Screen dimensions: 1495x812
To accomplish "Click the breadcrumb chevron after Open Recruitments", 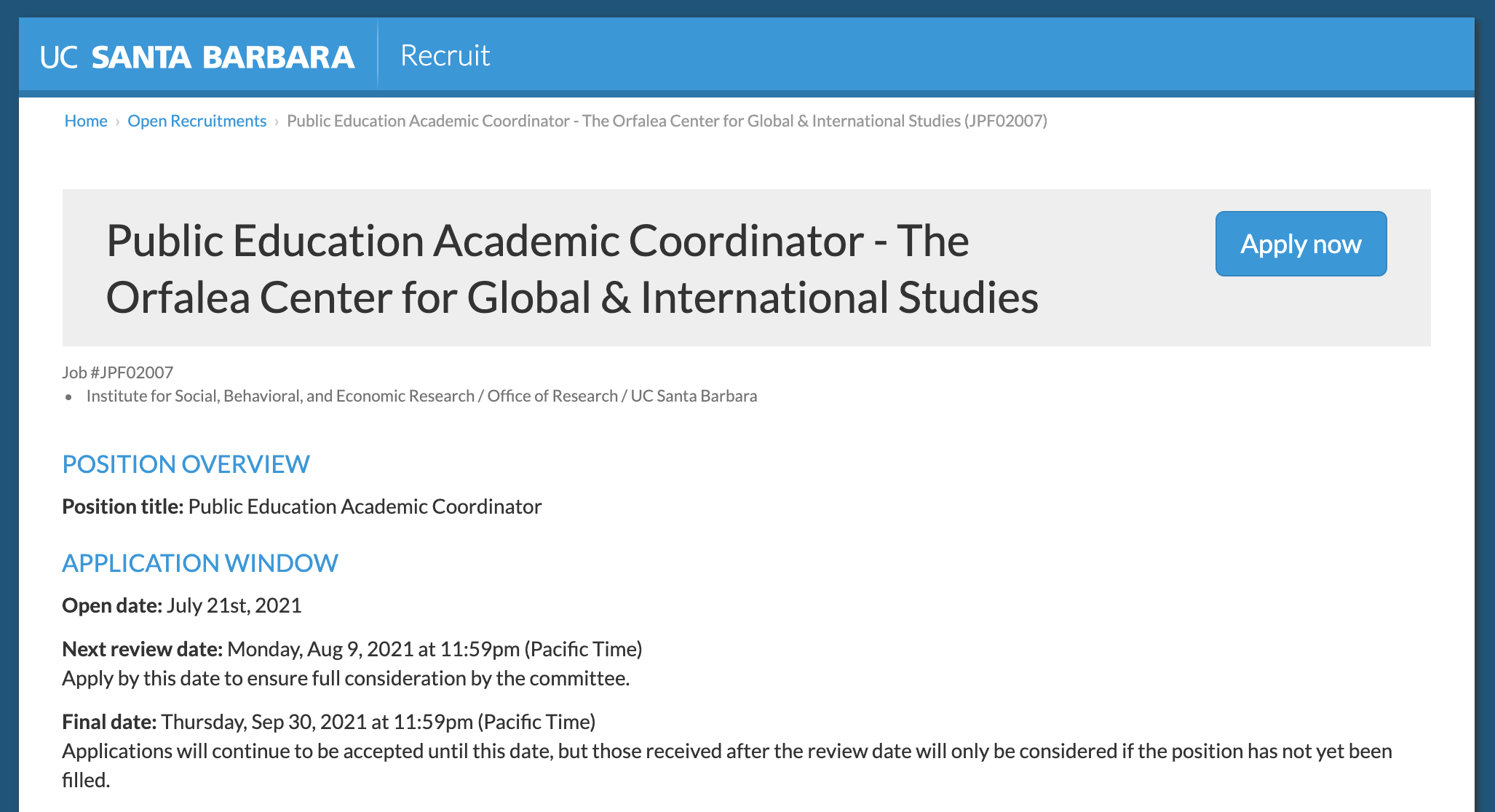I will [x=277, y=121].
